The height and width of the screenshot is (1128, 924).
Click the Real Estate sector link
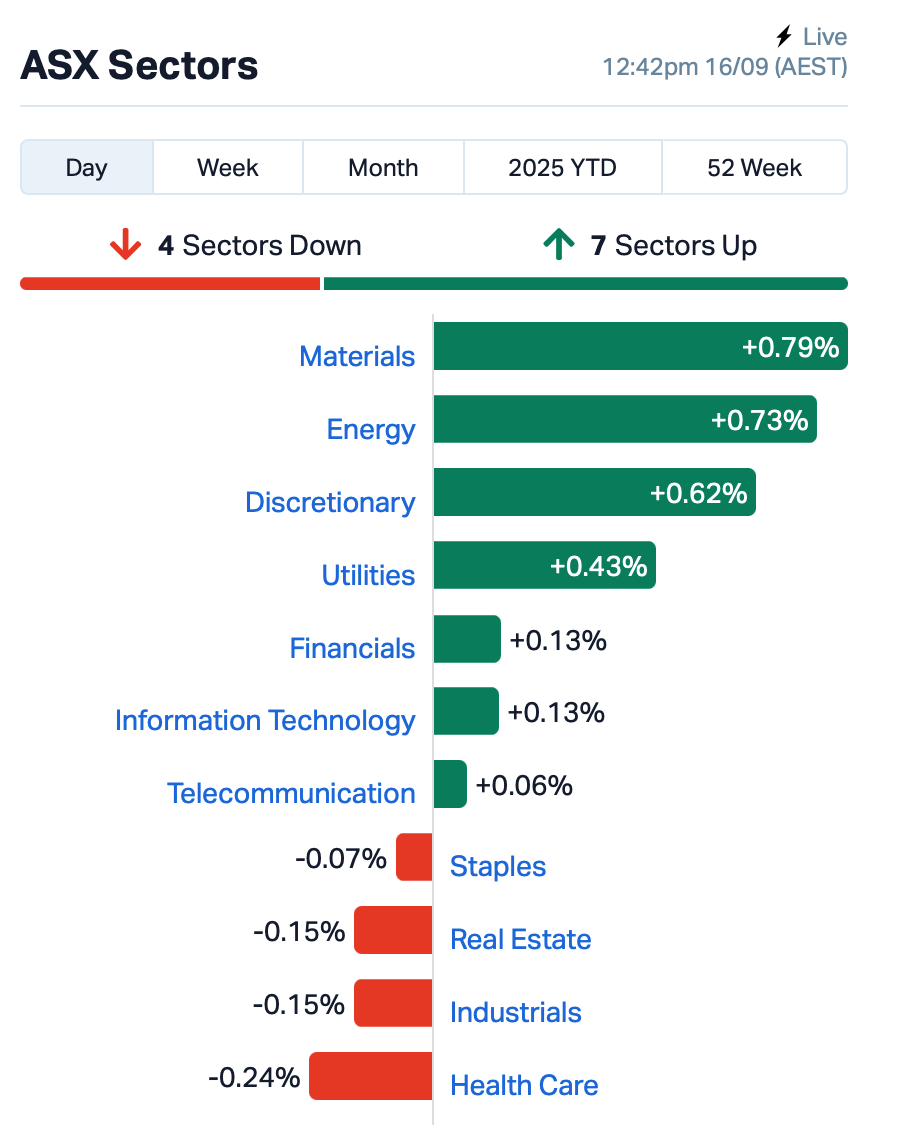click(520, 939)
